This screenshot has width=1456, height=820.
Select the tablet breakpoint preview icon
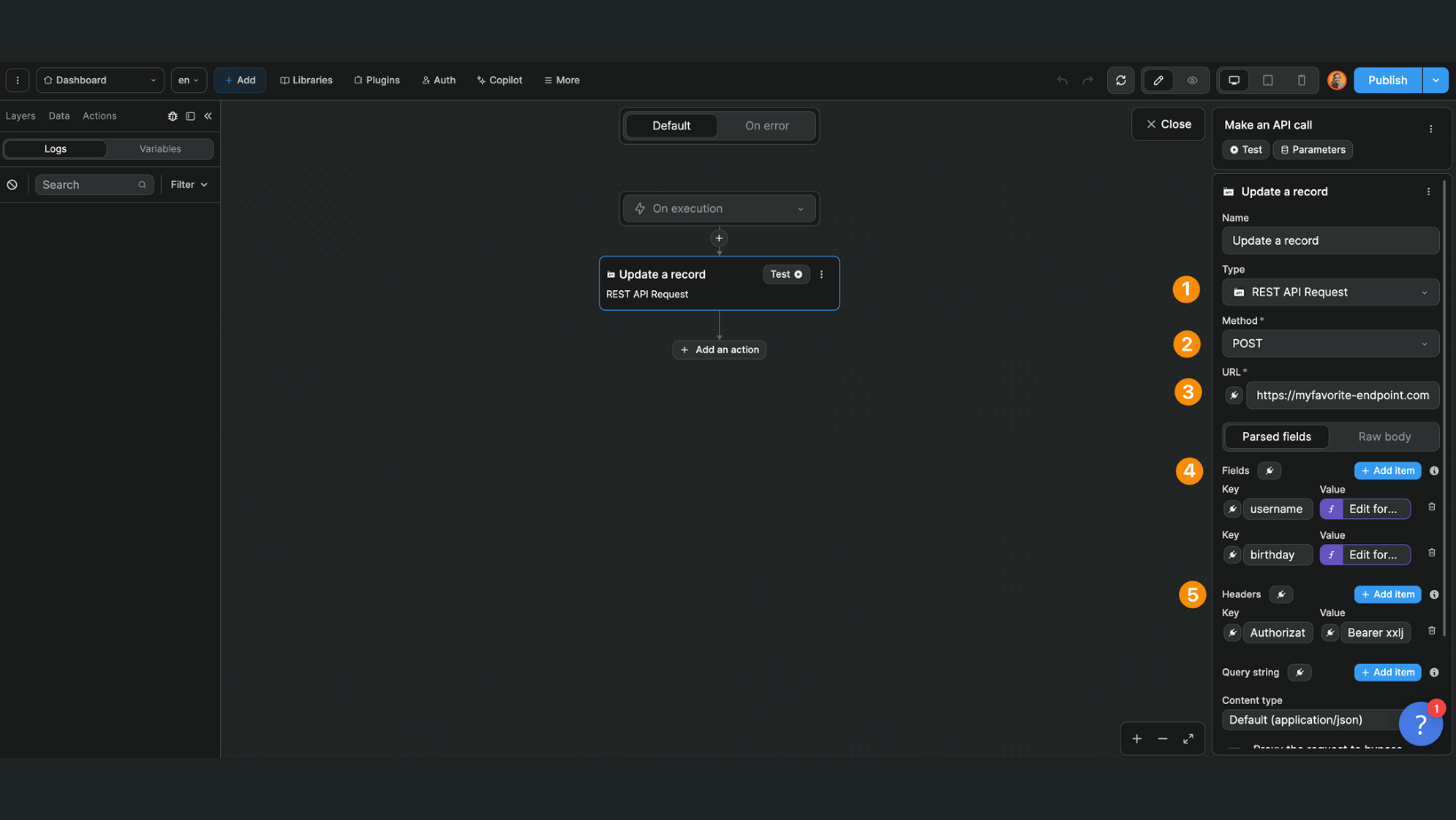click(x=1268, y=80)
